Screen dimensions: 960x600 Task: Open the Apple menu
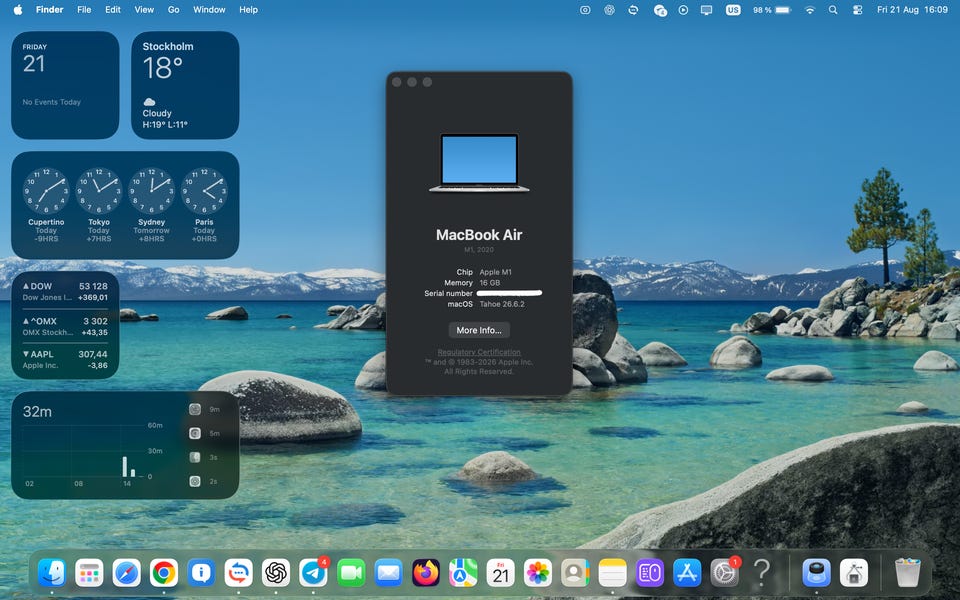coord(18,10)
